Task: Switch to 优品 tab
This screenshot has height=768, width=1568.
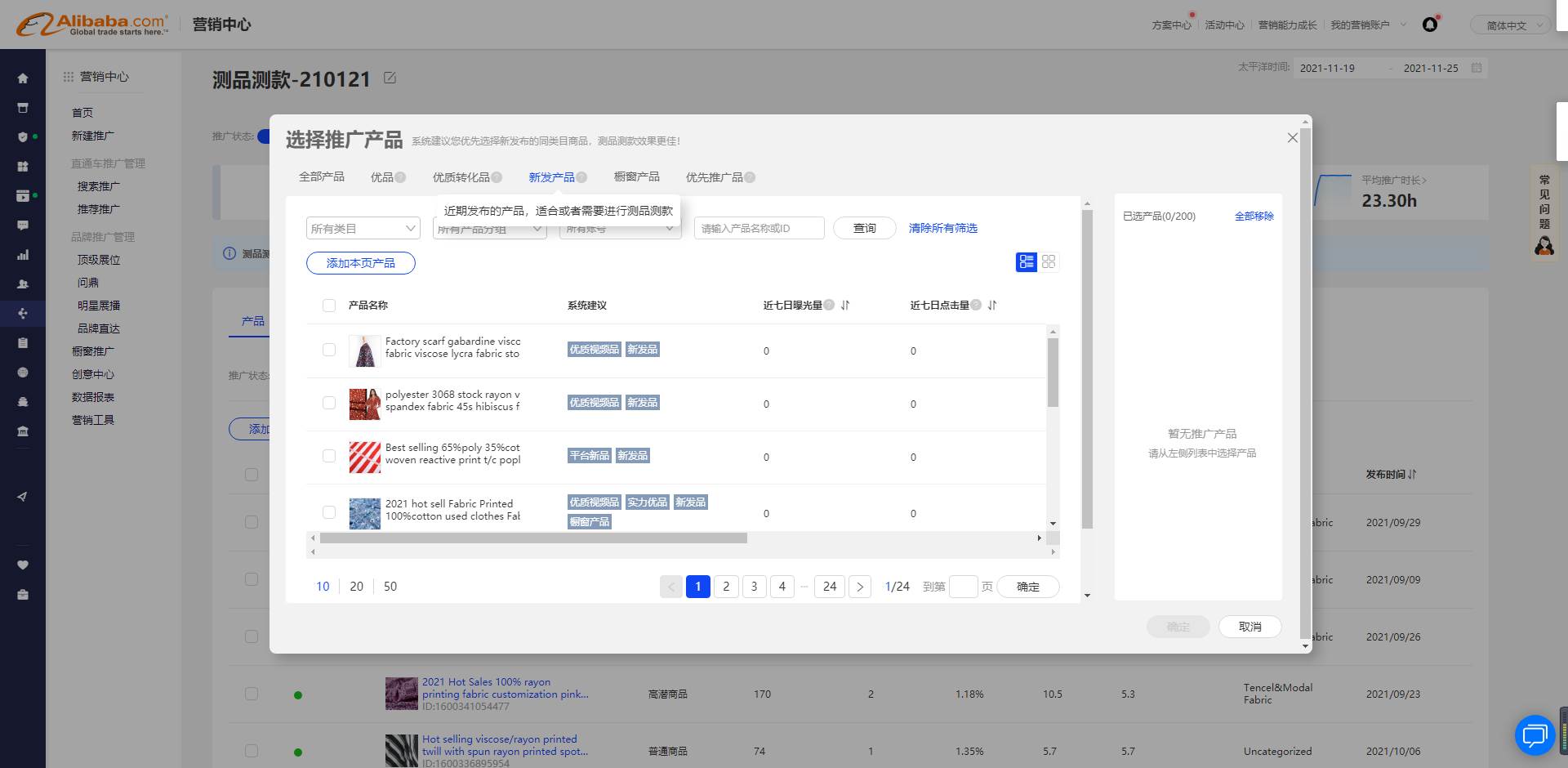Action: pos(382,177)
